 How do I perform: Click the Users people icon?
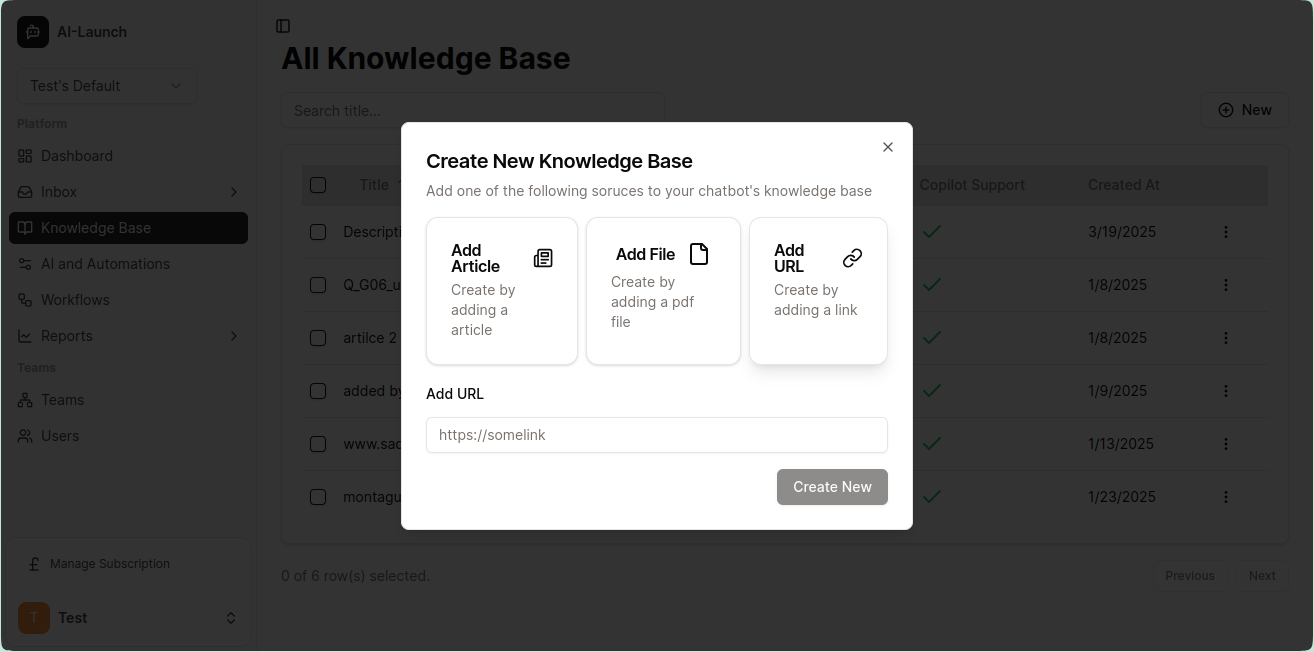tap(25, 436)
